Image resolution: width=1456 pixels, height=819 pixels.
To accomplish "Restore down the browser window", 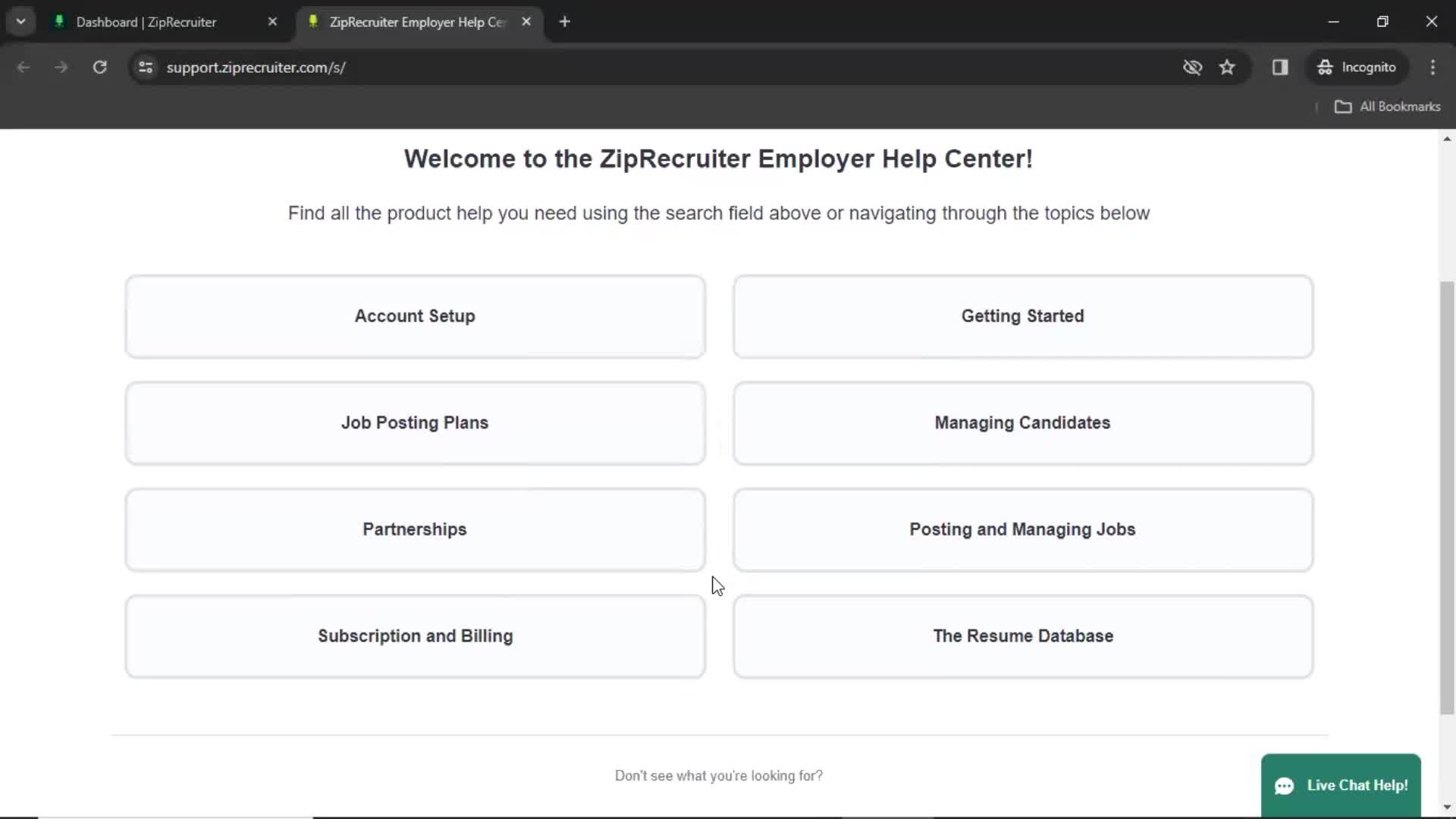I will 1382,22.
